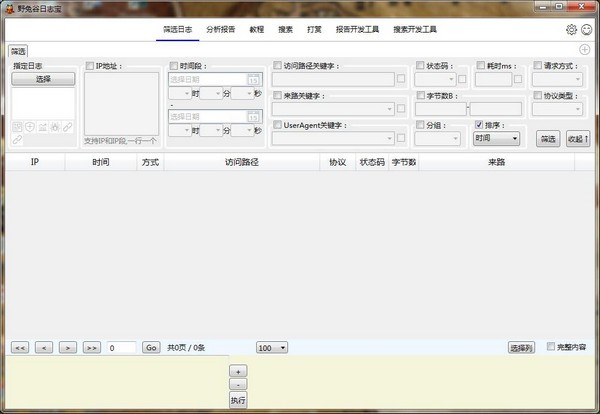Open the 协议类型 dropdown
The width and height of the screenshot is (600, 414).
pos(558,109)
